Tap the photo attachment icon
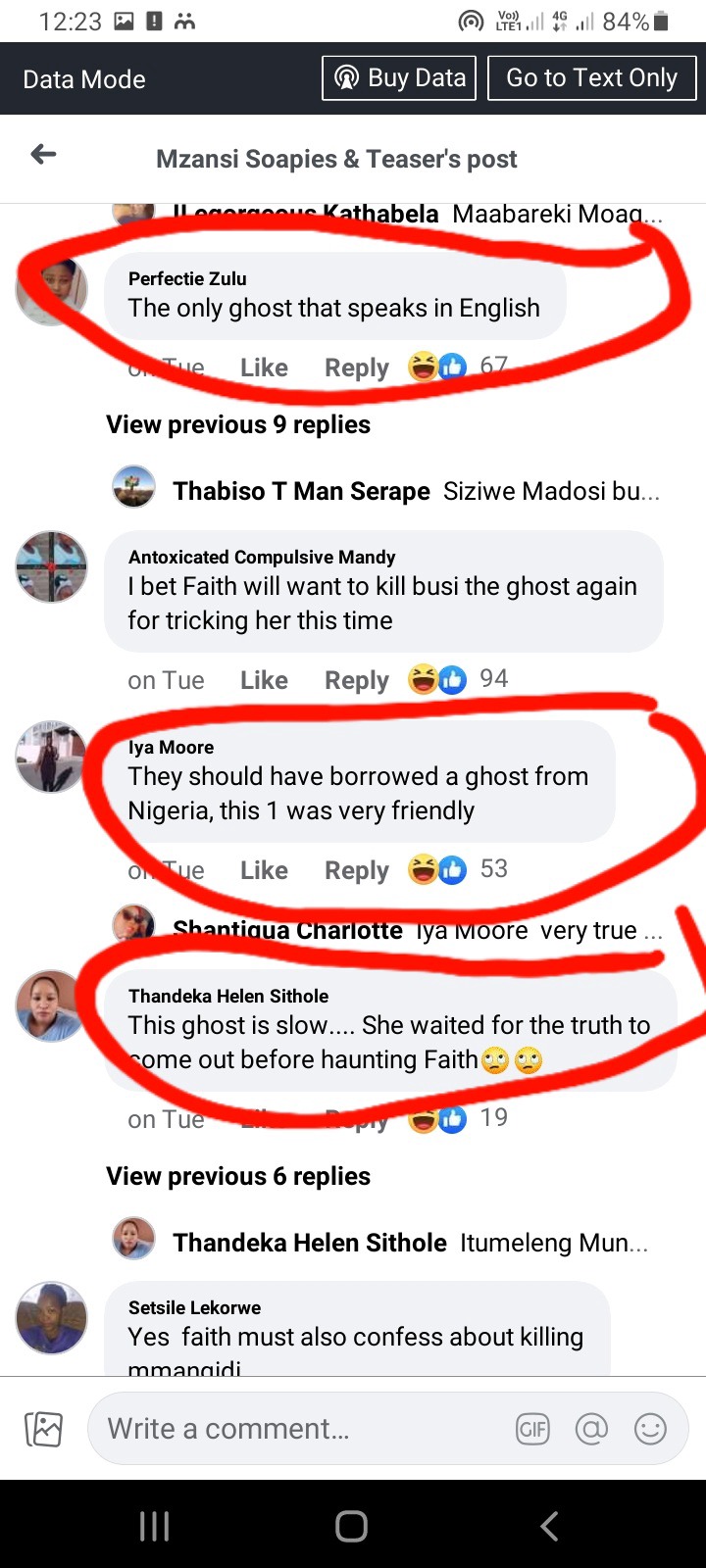 pos(43,1430)
